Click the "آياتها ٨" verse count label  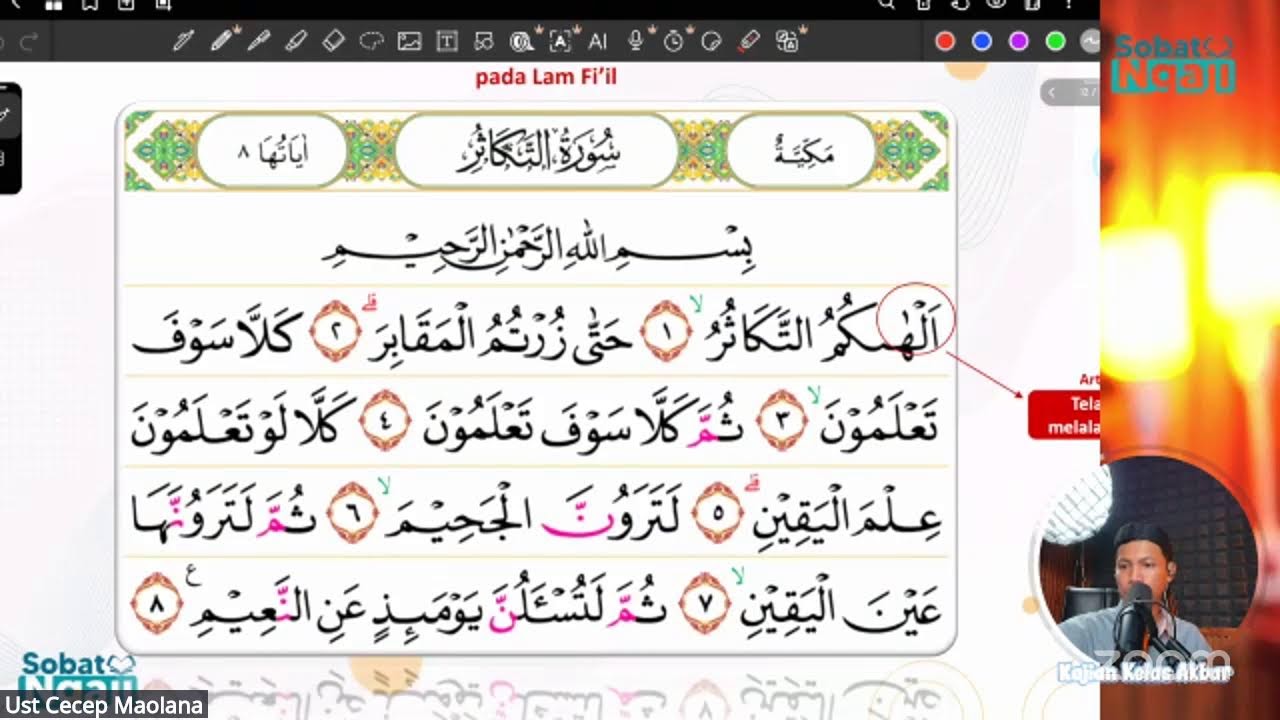(x=272, y=152)
